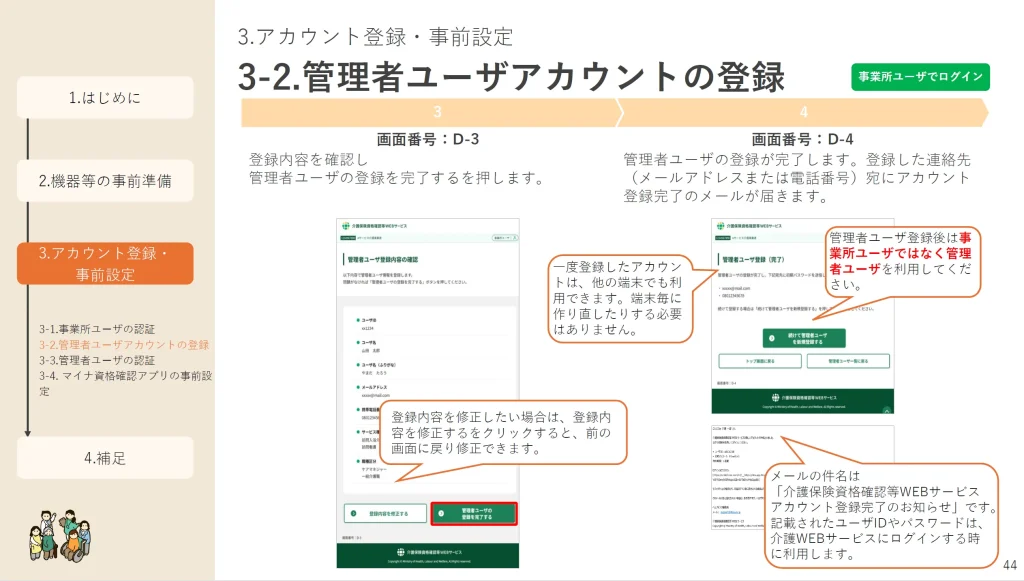The height and width of the screenshot is (581, 1024).
Task: Open 3-1.事業所ユーザの認証 subsection
Action: tap(97, 329)
